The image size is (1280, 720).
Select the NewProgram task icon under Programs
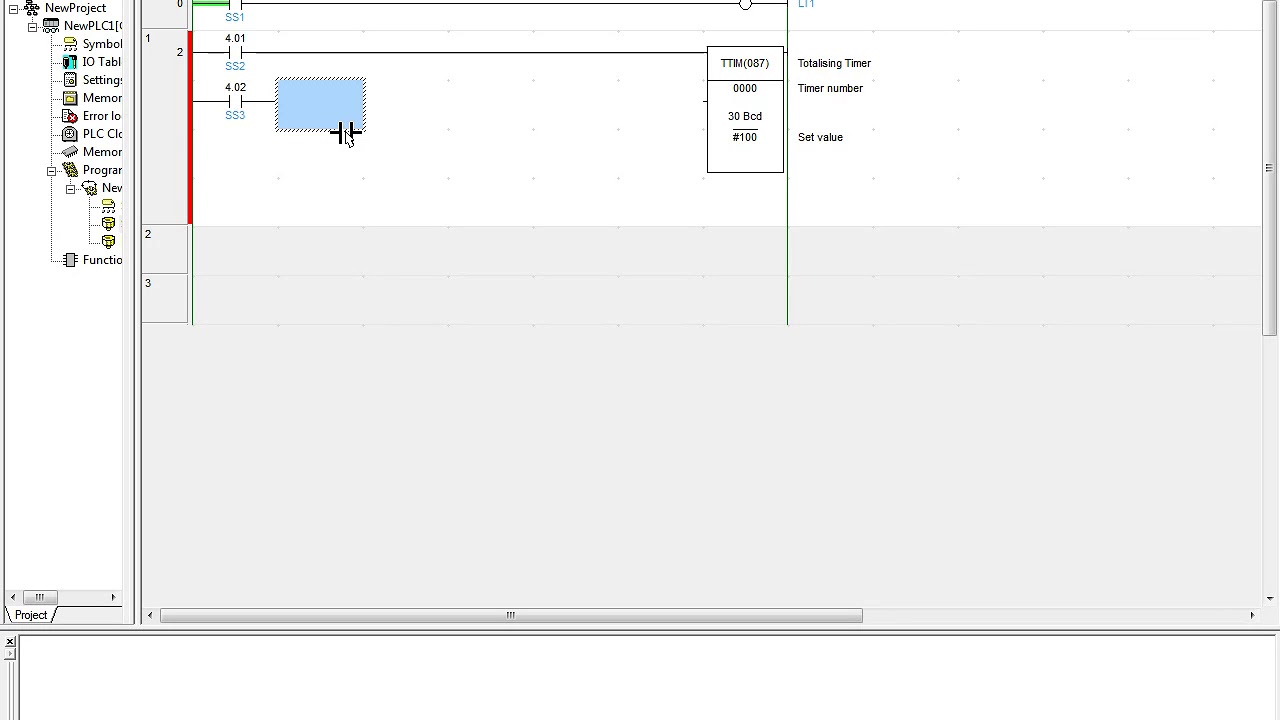pos(89,188)
